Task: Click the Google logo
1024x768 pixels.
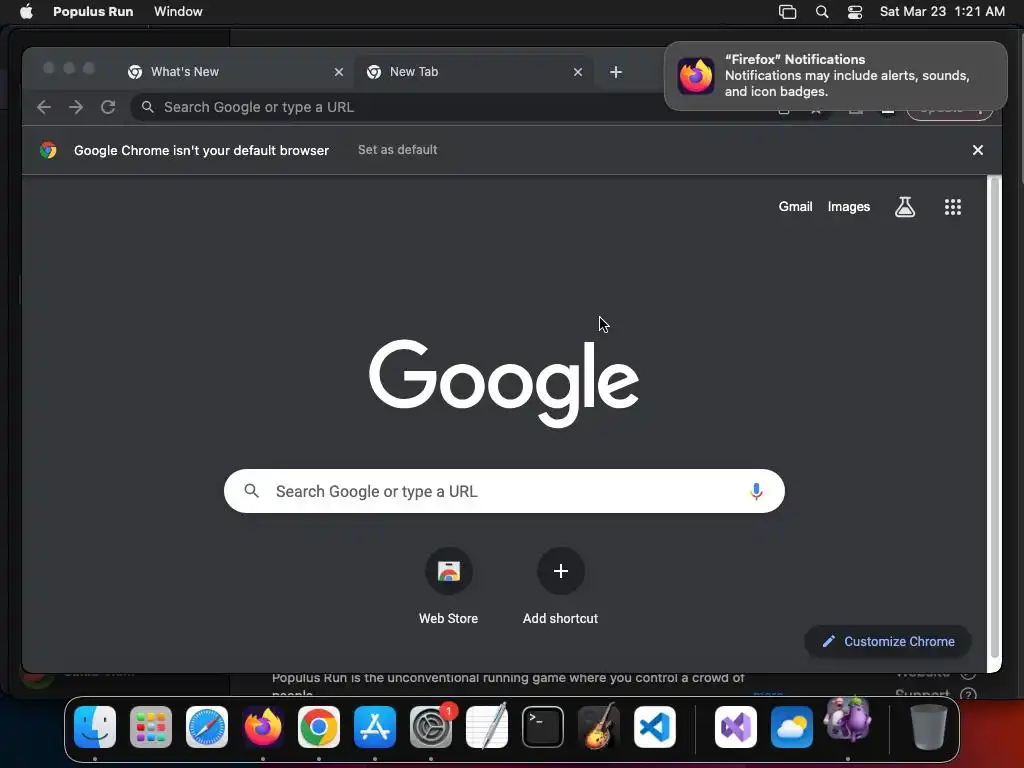Action: 504,383
